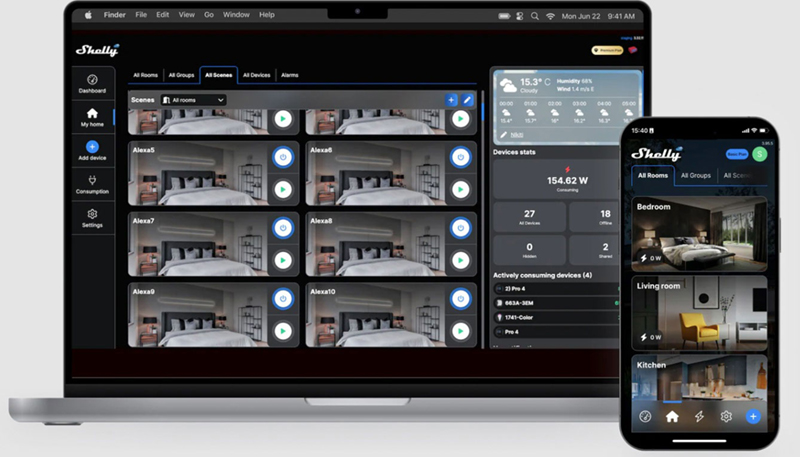Viewport: 800px width, 457px height.
Task: Click the 2 Shared stat tile
Action: point(595,250)
